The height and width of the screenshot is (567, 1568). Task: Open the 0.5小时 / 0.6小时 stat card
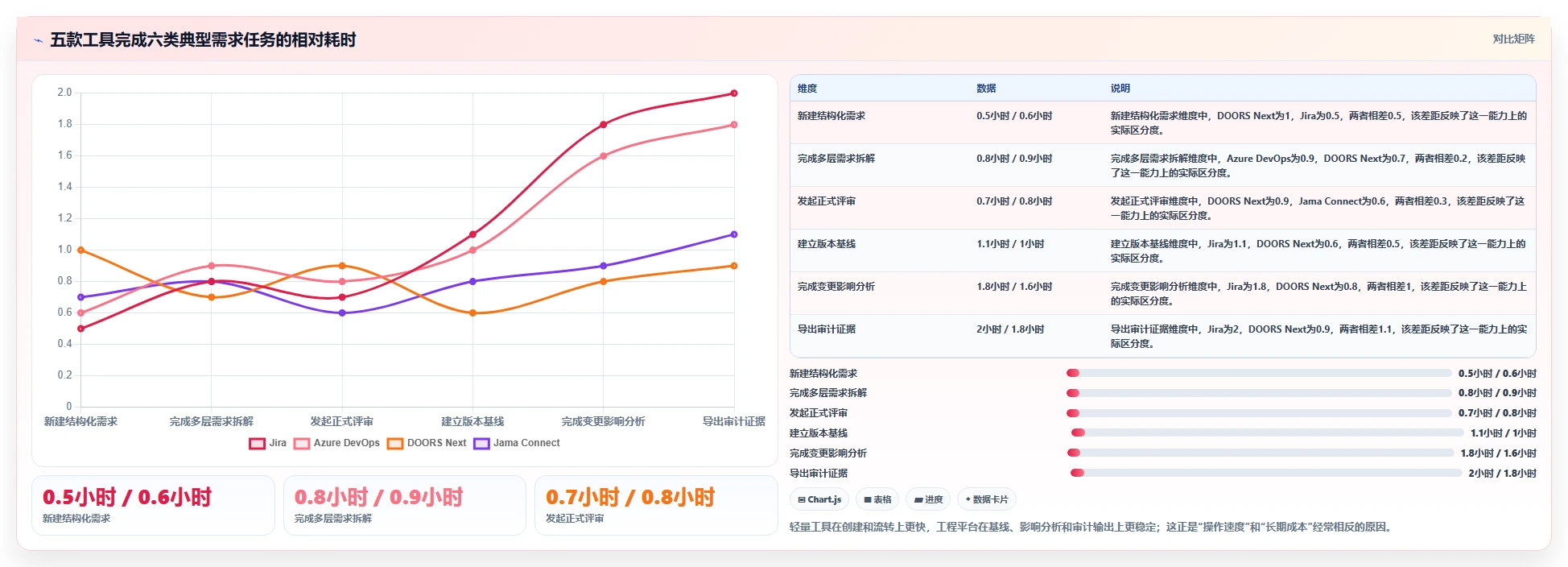point(153,505)
